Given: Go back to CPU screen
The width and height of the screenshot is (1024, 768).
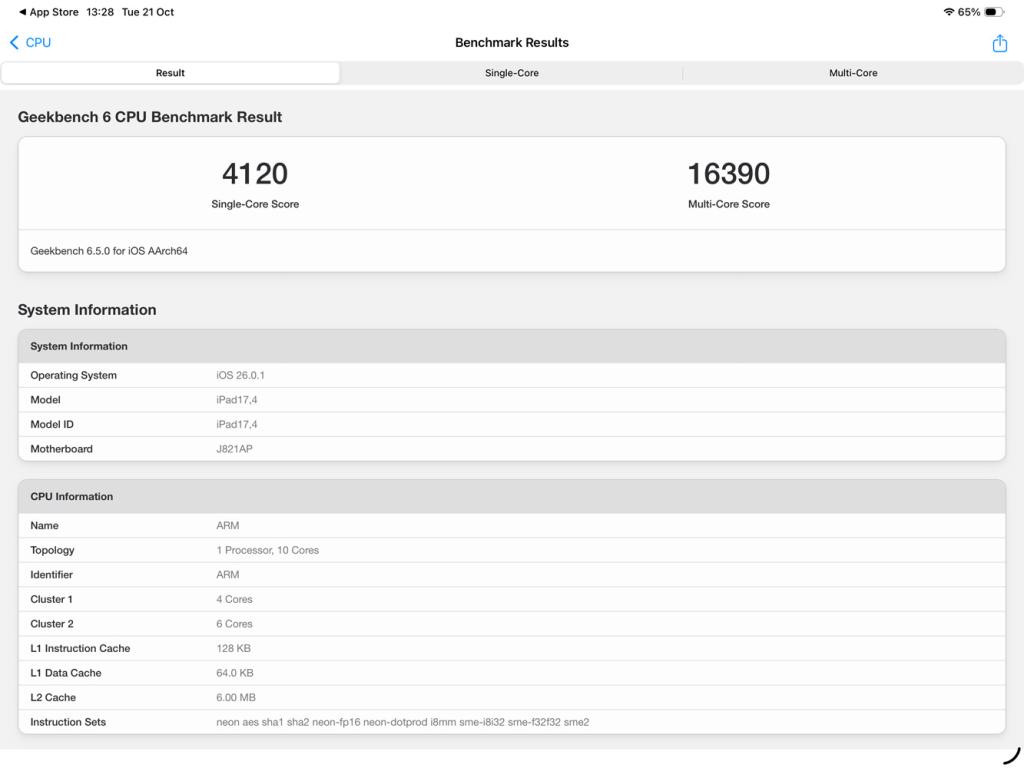Looking at the screenshot, I should 38,43.
